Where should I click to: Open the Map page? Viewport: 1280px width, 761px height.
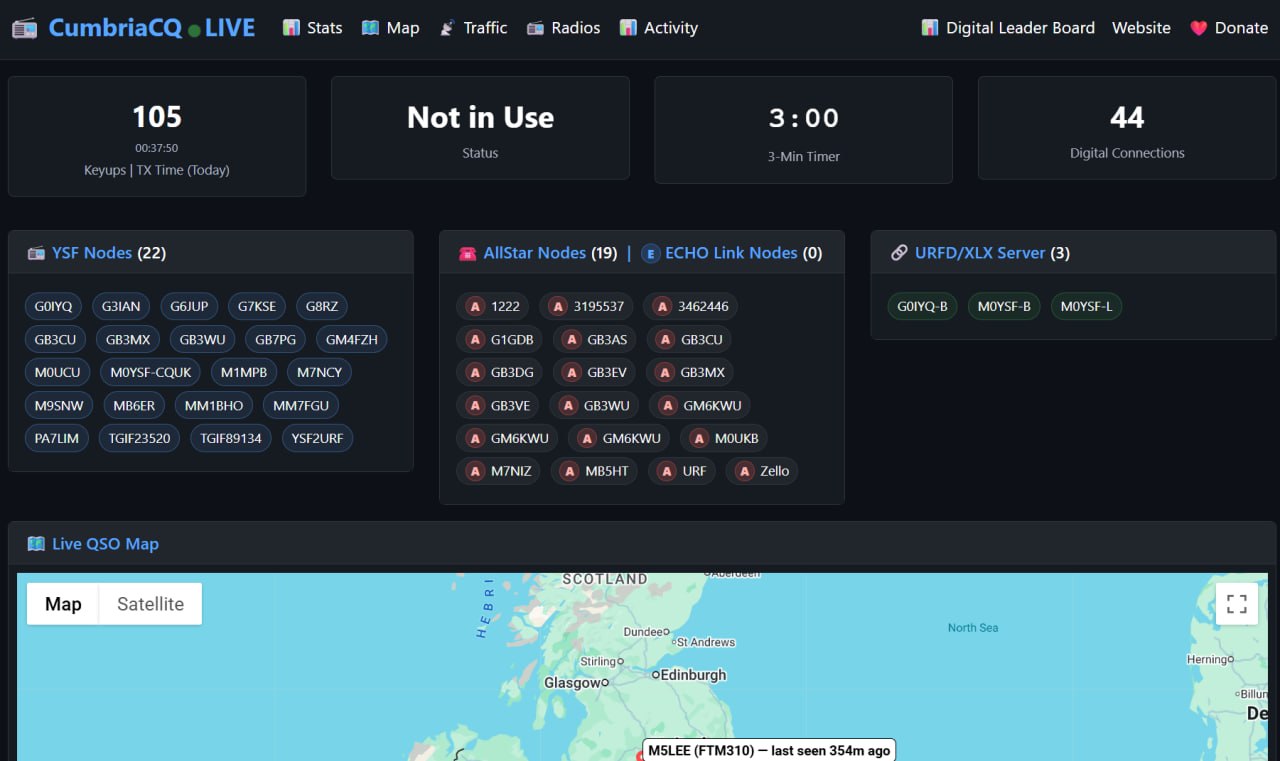390,28
